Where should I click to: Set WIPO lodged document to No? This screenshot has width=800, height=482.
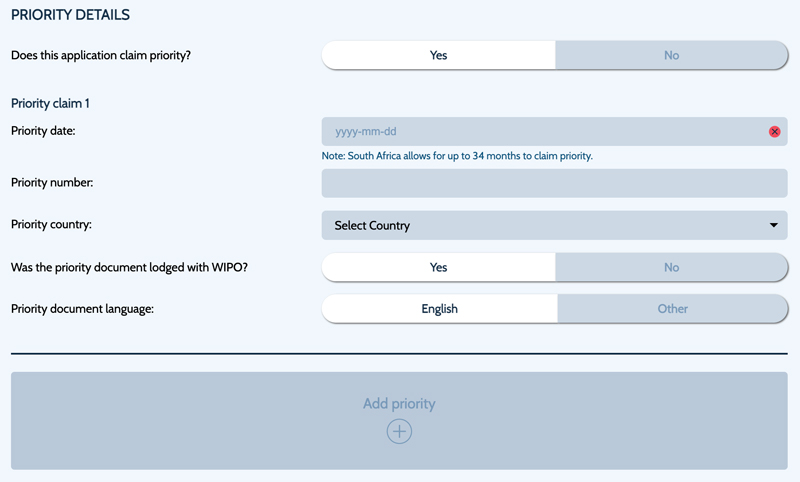pos(671,267)
